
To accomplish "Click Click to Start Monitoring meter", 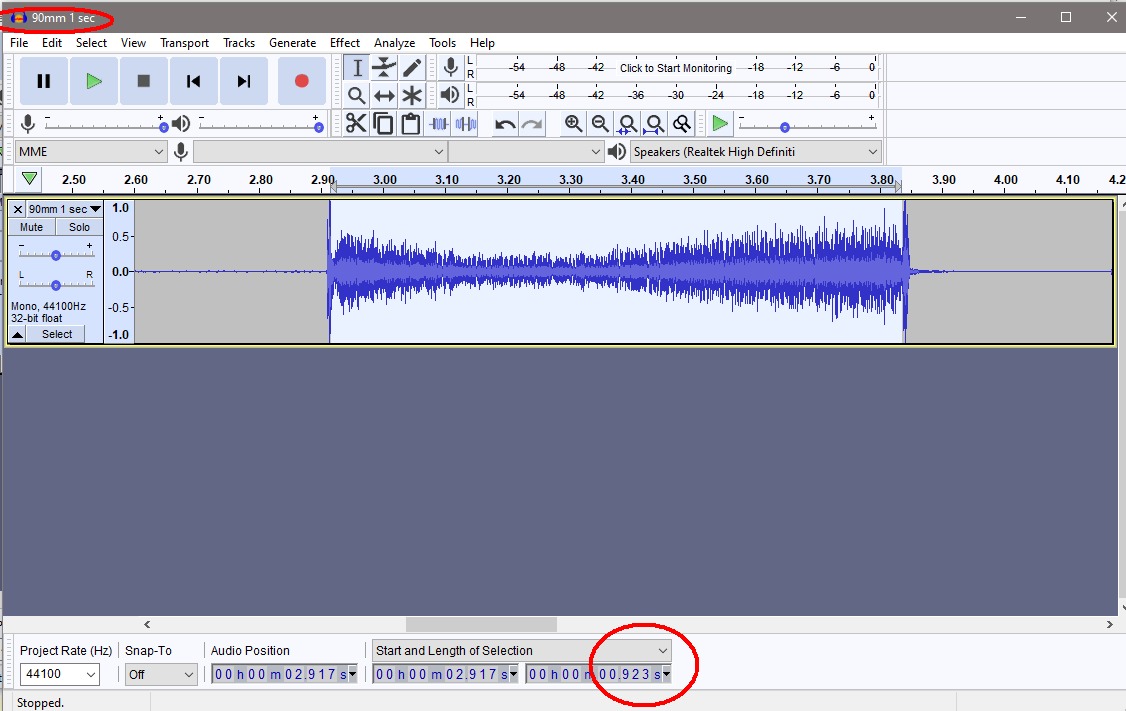I will pyautogui.click(x=676, y=68).
